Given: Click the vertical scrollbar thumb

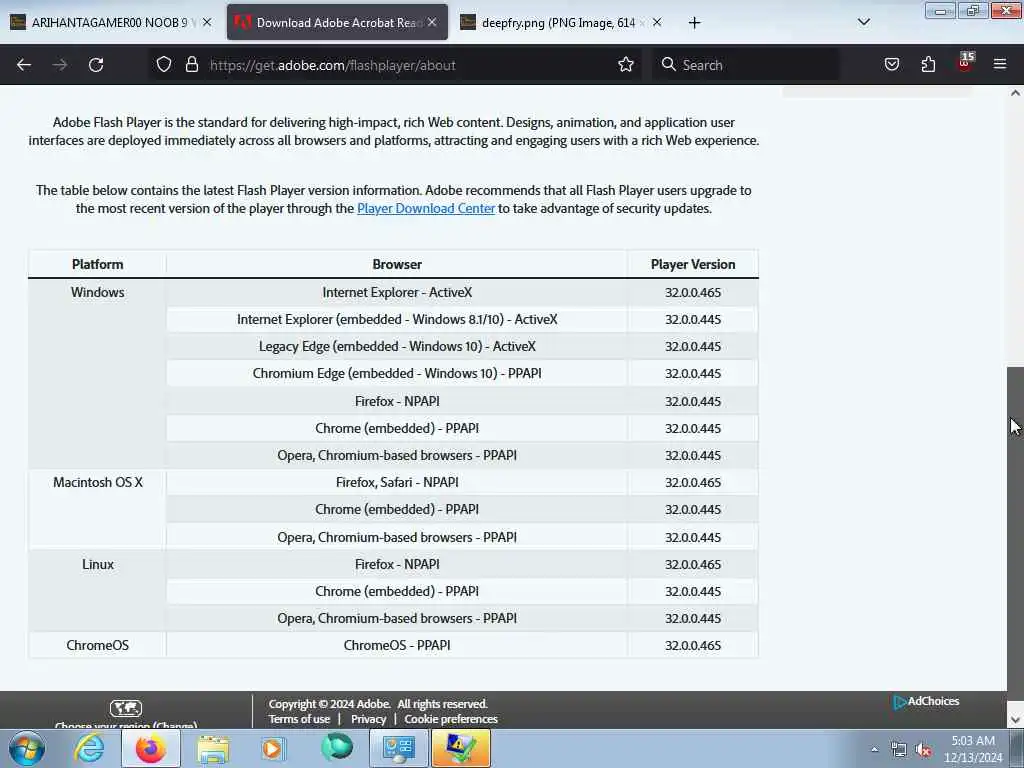Looking at the screenshot, I should pyautogui.click(x=1015, y=532).
